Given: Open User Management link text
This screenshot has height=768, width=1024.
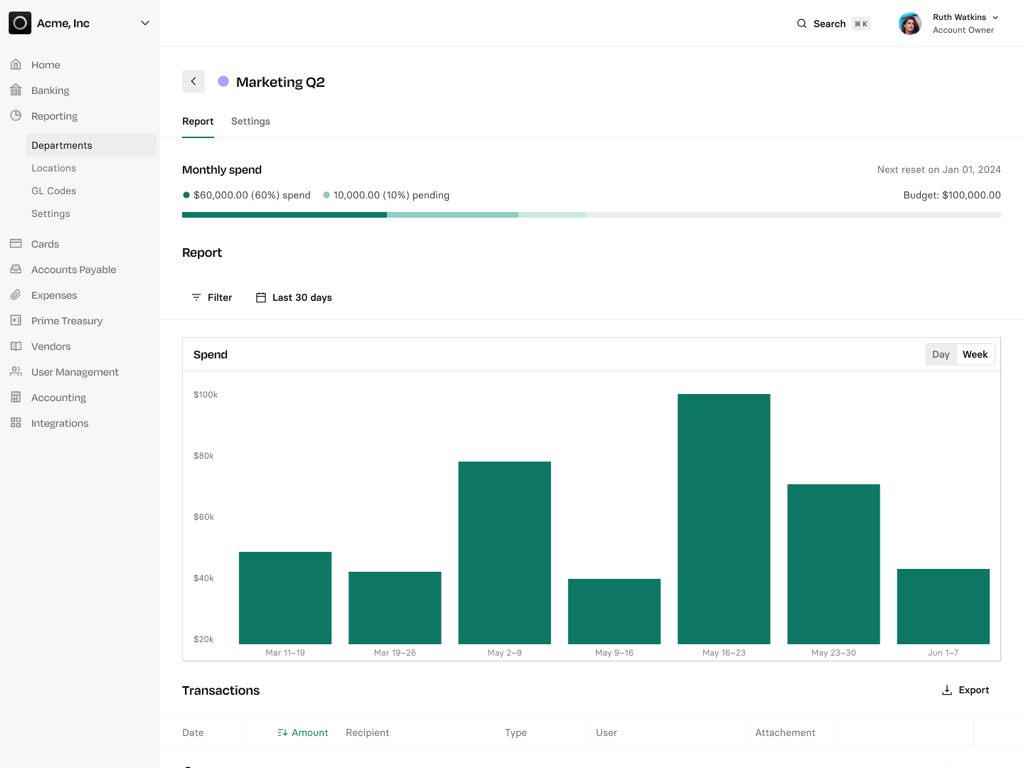Looking at the screenshot, I should pos(75,372).
